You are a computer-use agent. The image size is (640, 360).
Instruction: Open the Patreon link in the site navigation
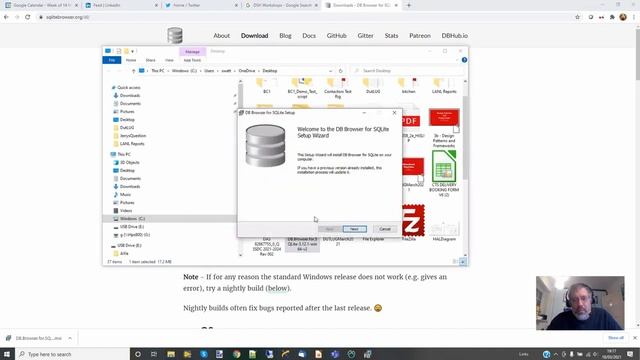pos(420,36)
